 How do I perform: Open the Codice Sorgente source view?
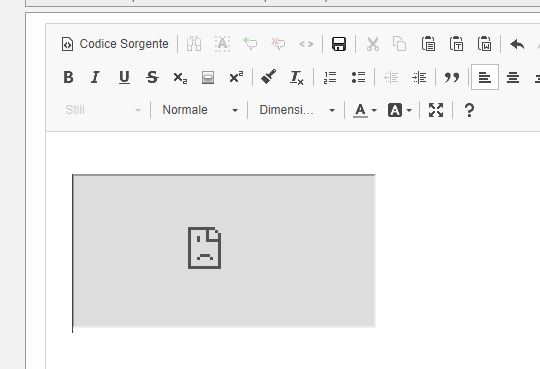click(x=115, y=44)
